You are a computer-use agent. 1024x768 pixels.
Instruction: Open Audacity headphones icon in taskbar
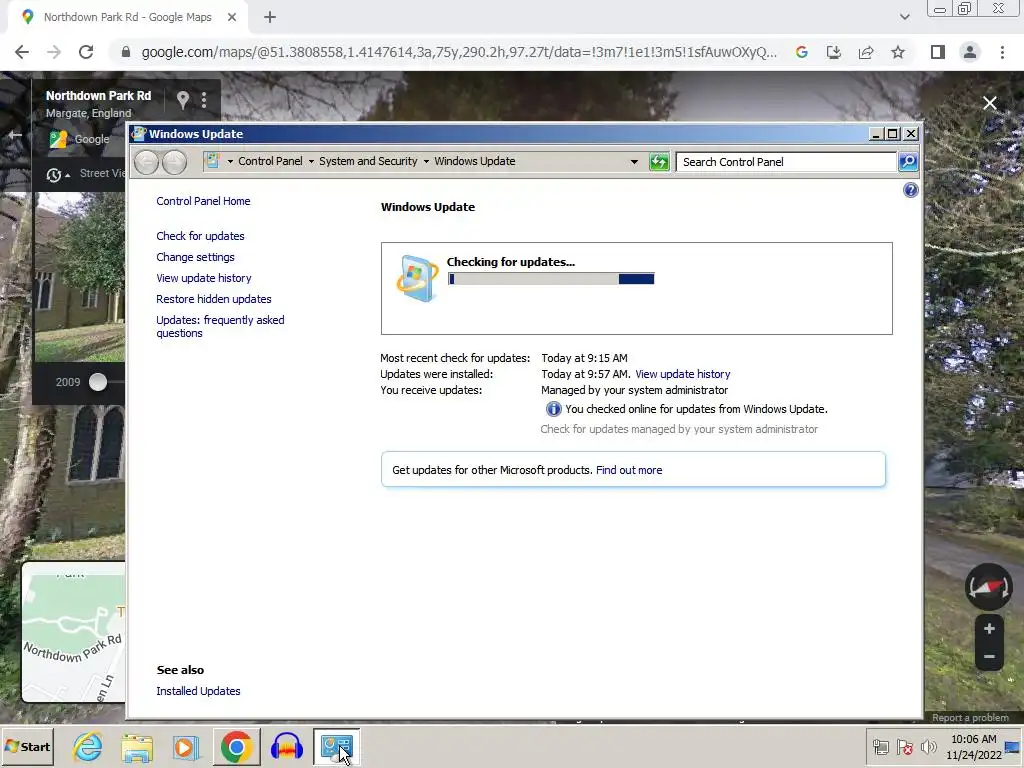(x=287, y=747)
